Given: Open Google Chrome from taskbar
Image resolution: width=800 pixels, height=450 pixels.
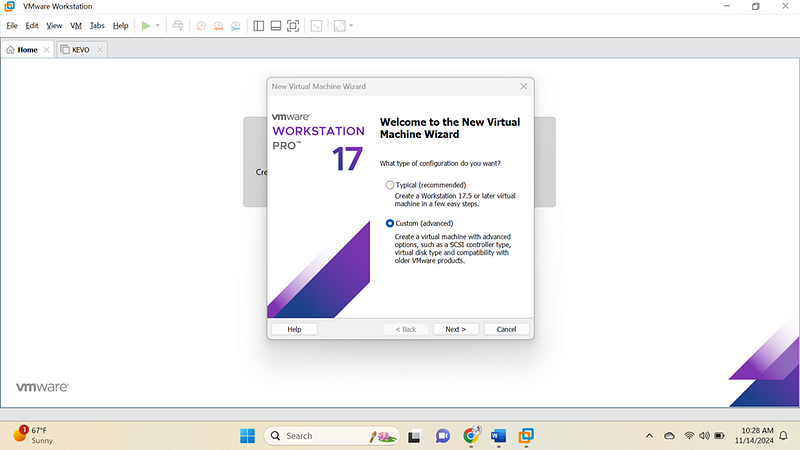Looking at the screenshot, I should 471,436.
